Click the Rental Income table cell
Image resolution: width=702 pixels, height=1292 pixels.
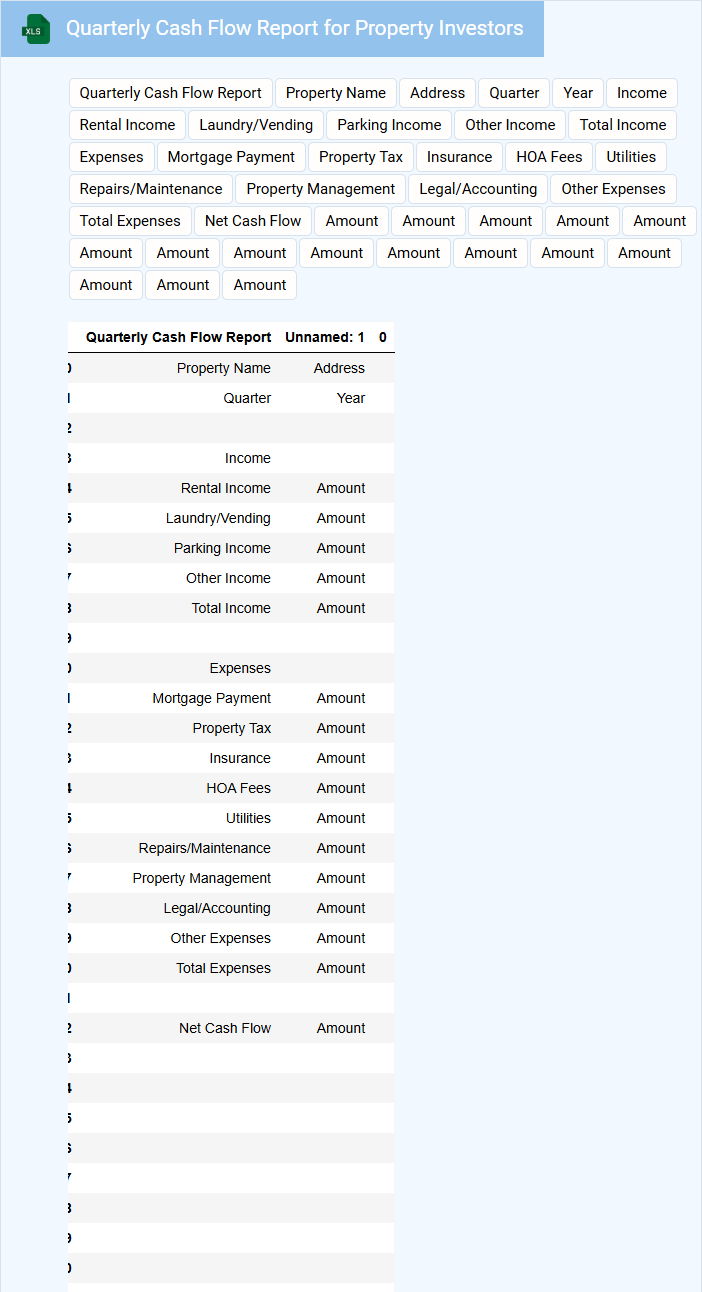(x=226, y=488)
